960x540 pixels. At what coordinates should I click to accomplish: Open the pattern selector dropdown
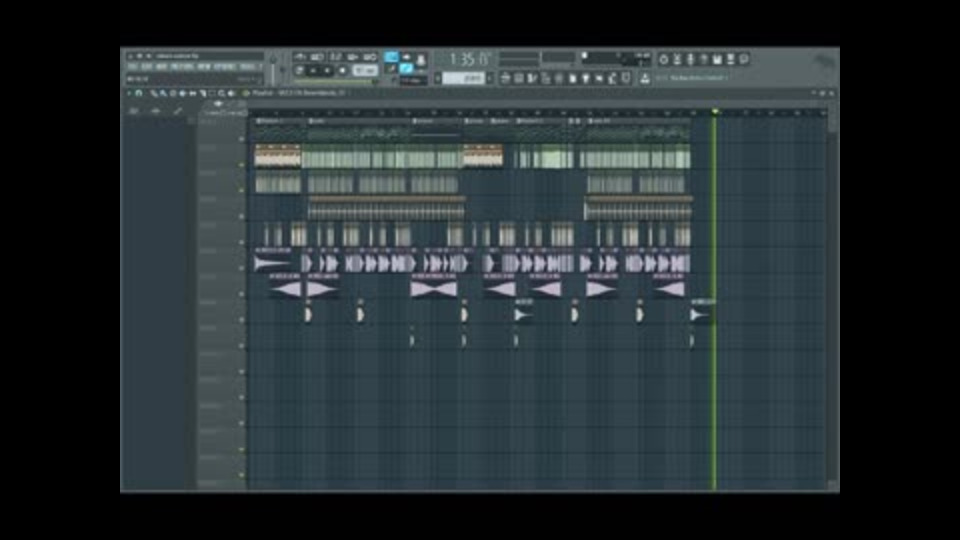[x=463, y=78]
